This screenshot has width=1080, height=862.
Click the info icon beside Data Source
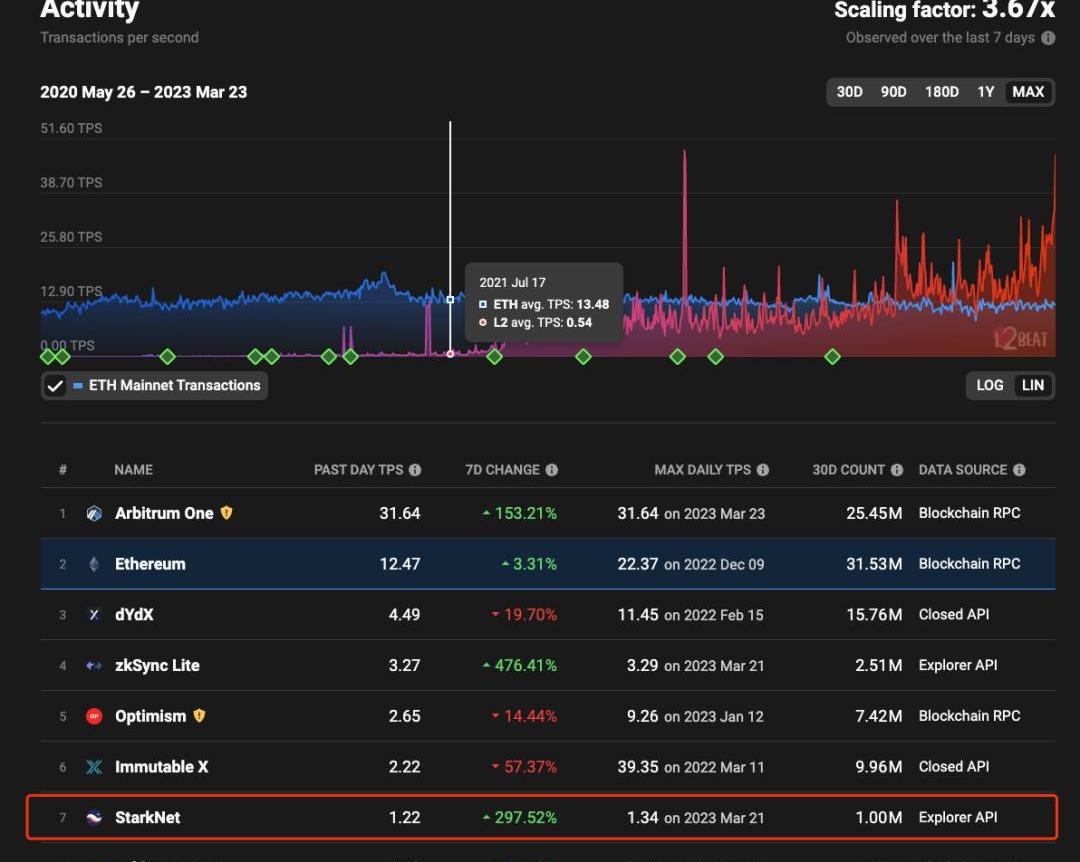pos(1019,470)
